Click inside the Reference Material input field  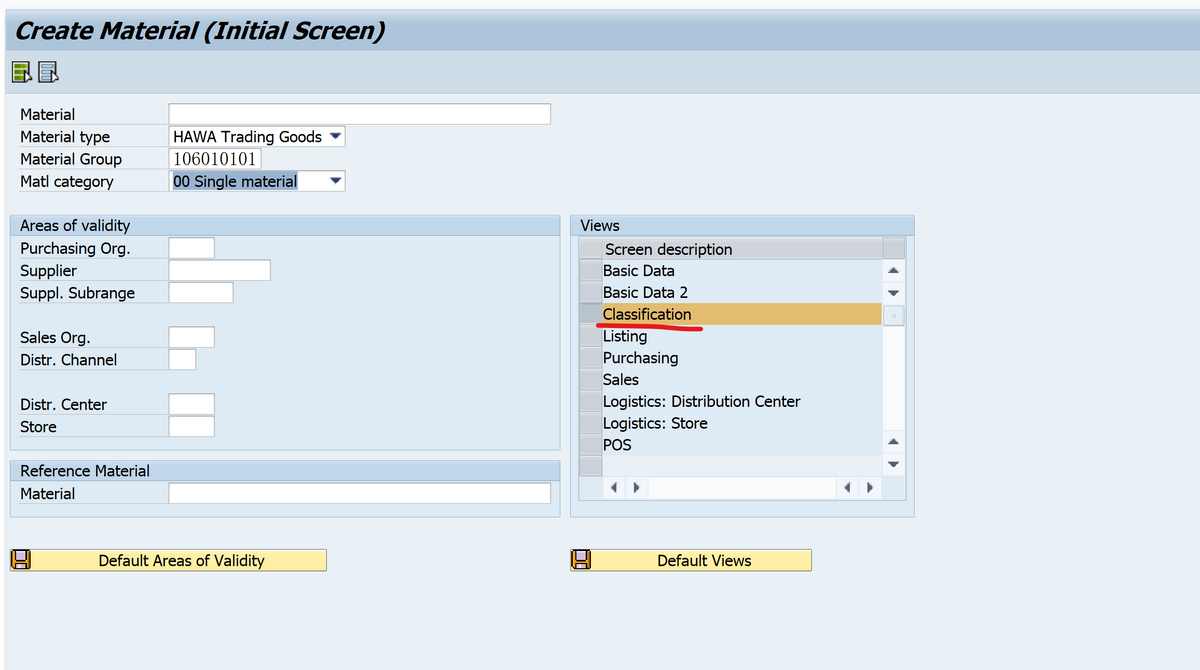coord(360,492)
